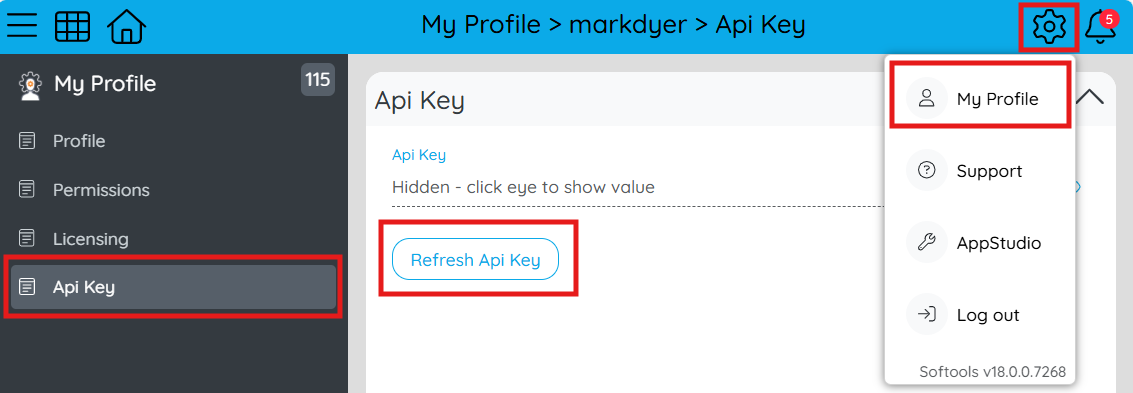
Task: Open the notifications bell icon
Action: (x=1100, y=27)
